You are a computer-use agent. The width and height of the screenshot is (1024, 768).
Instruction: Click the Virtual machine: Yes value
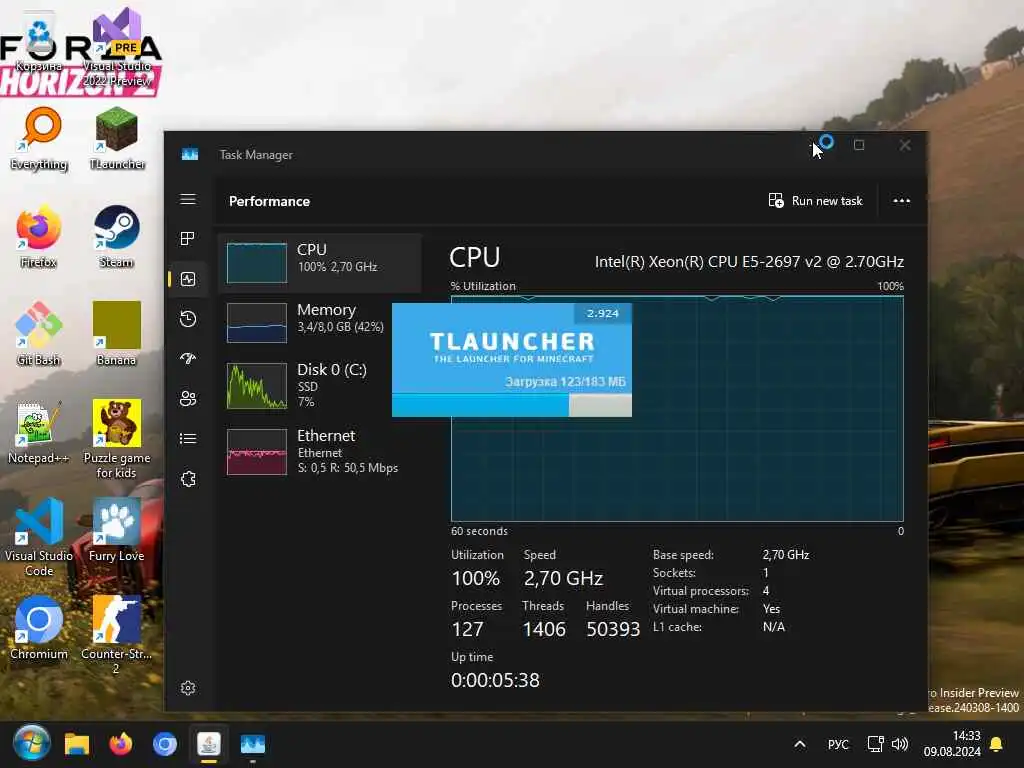(x=771, y=609)
